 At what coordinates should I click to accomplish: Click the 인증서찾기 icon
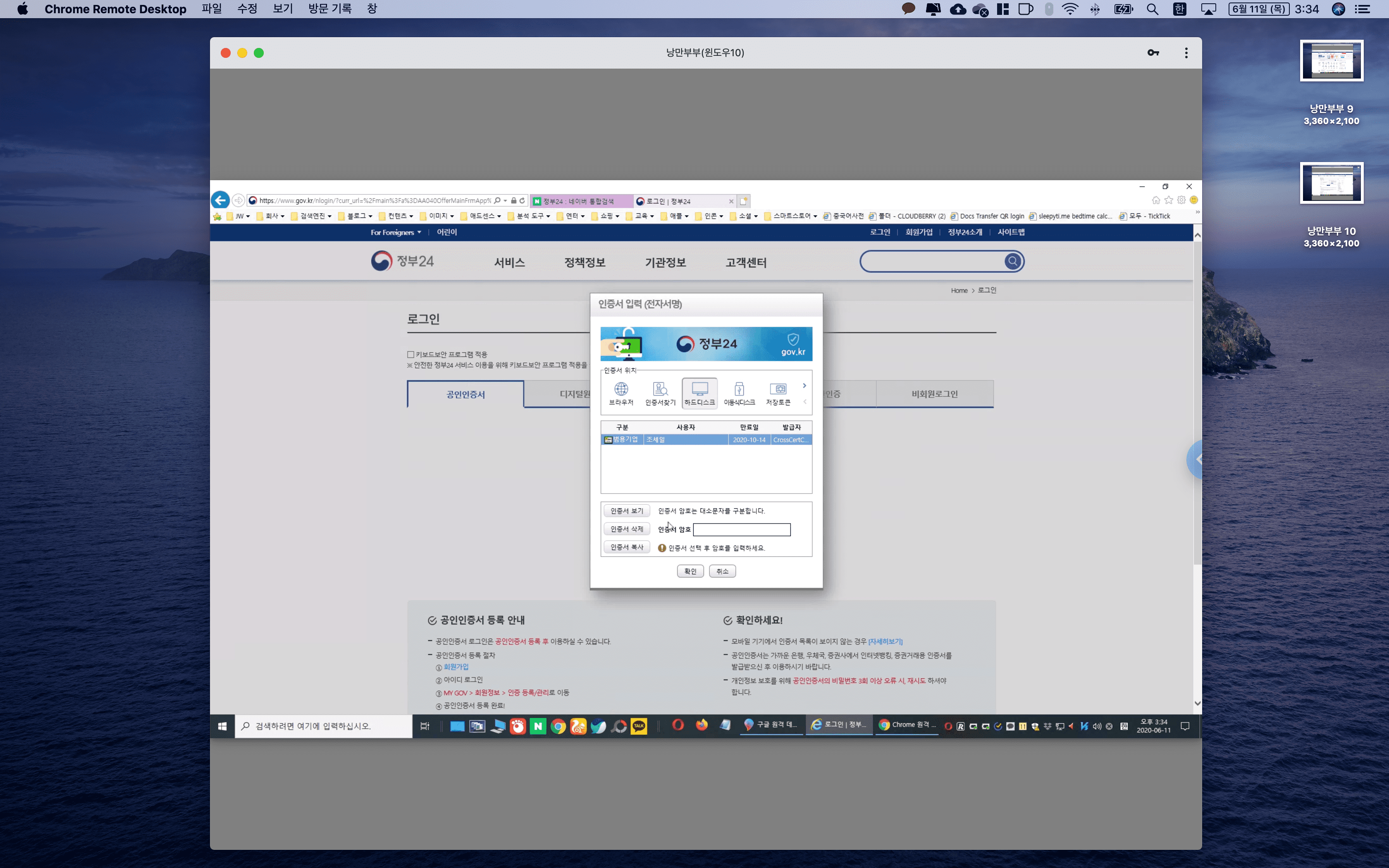coord(660,393)
